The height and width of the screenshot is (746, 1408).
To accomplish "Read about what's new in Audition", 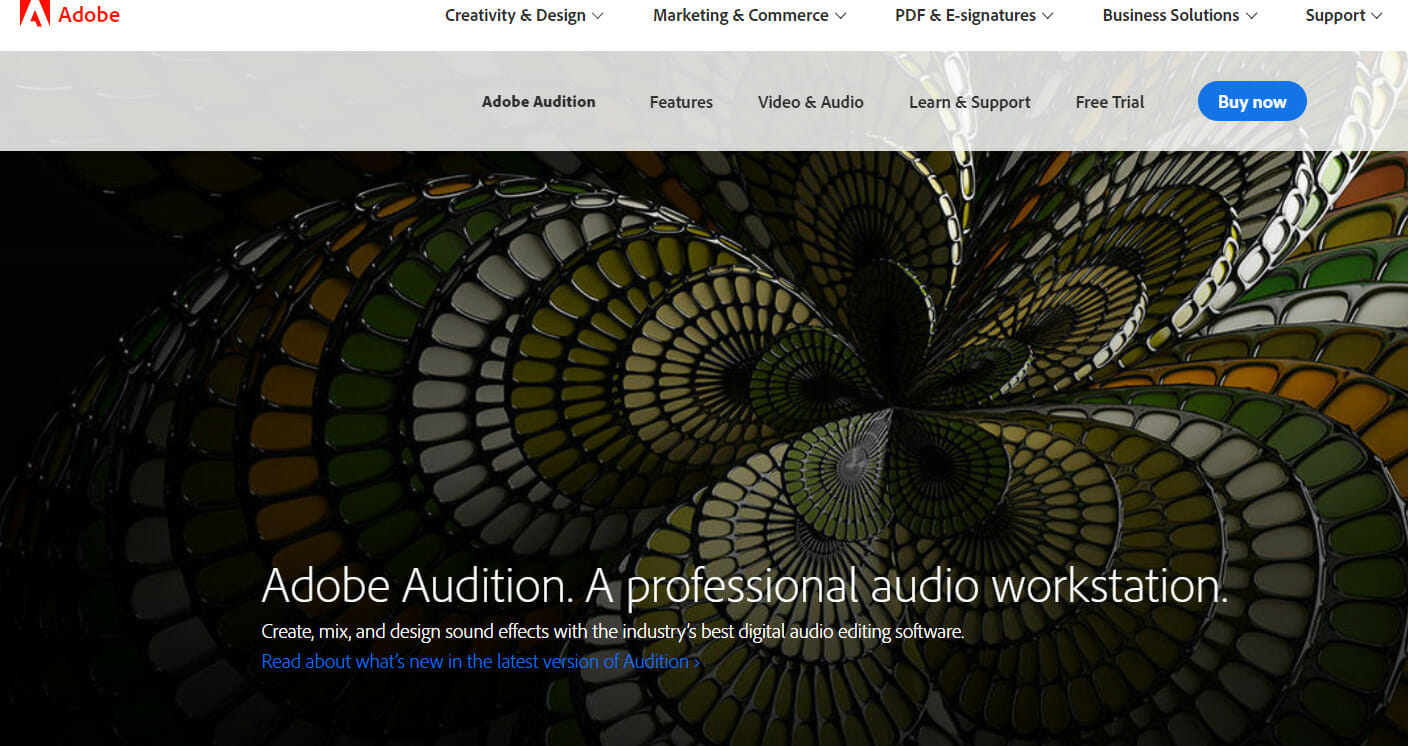I will (481, 661).
